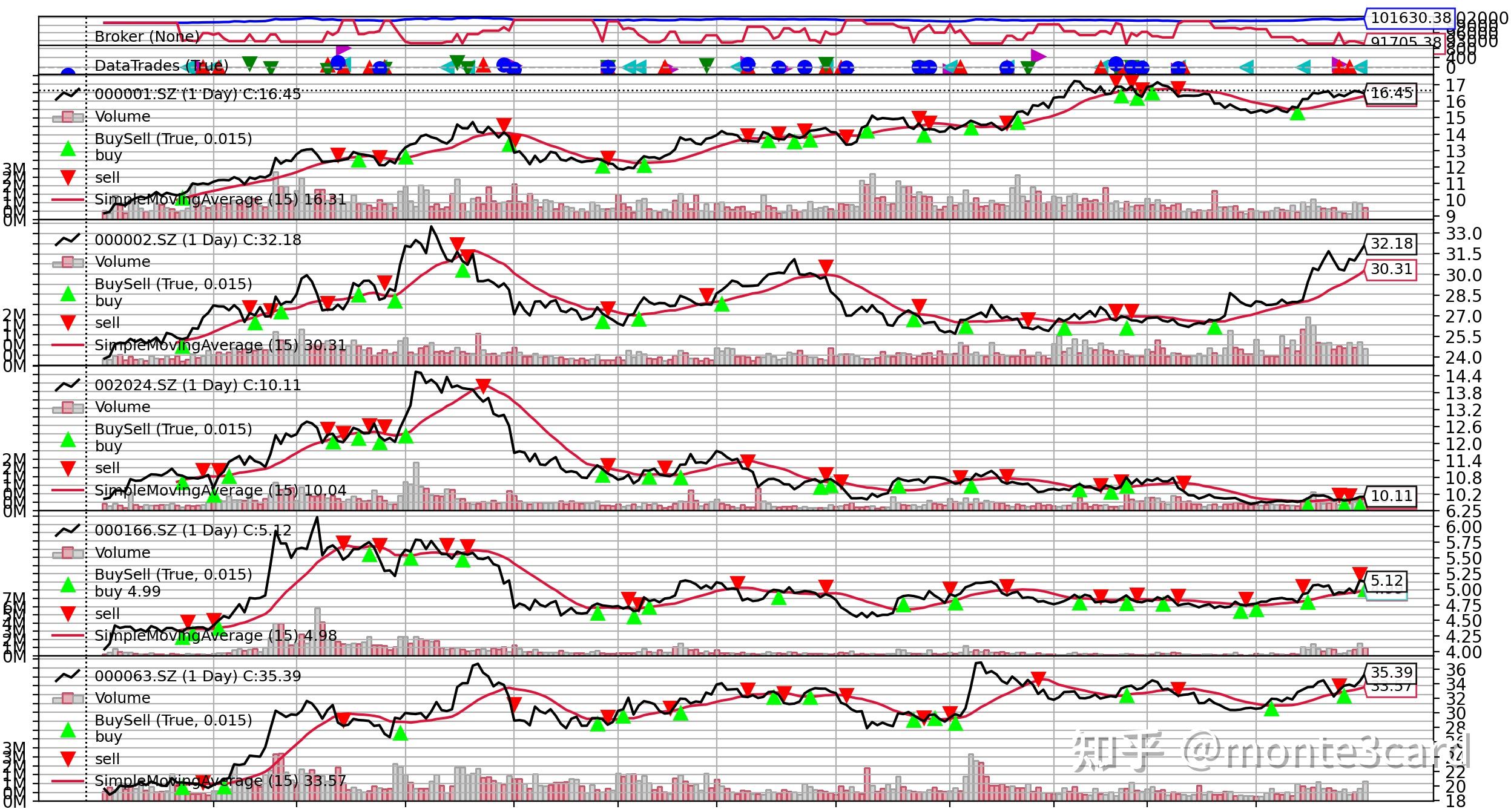
Task: Click the black line legend icon beside 000166.SZ
Action: click(68, 531)
